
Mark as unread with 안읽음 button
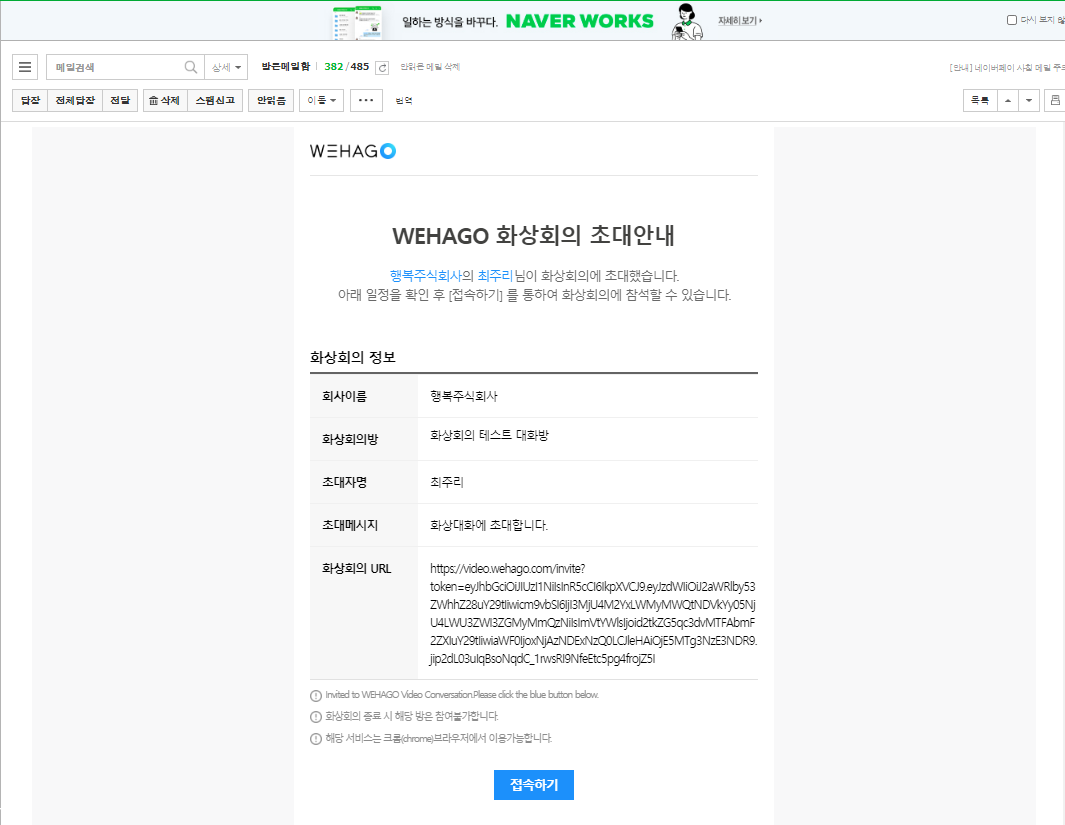pos(271,100)
